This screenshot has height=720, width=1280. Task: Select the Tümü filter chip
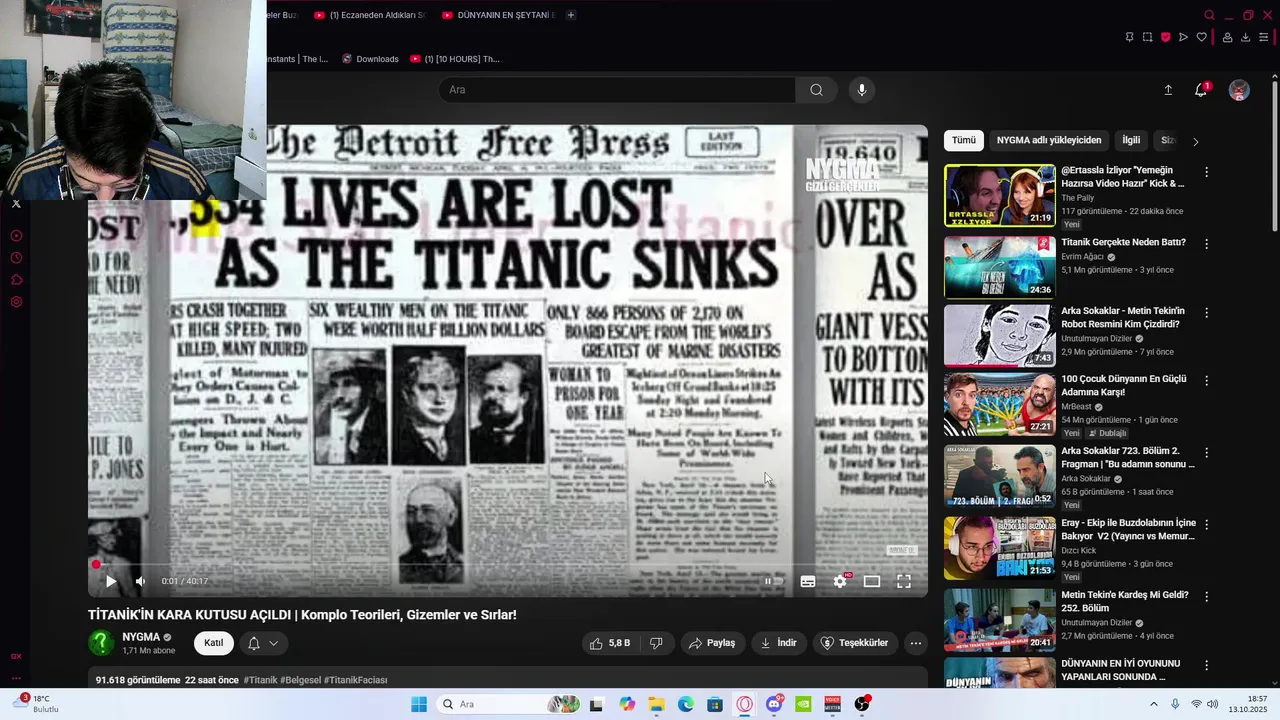(x=964, y=141)
